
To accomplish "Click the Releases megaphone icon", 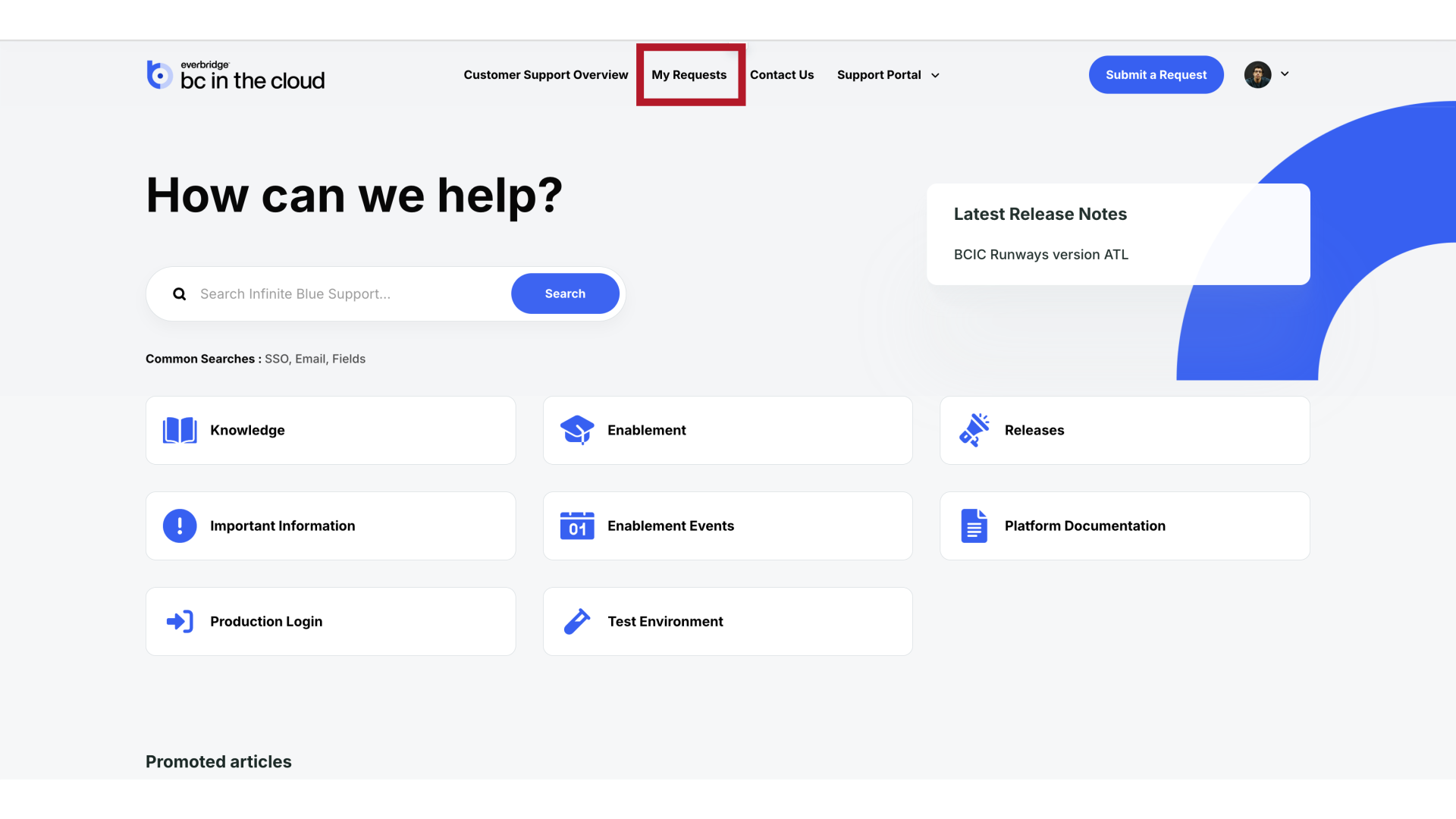I will point(974,430).
